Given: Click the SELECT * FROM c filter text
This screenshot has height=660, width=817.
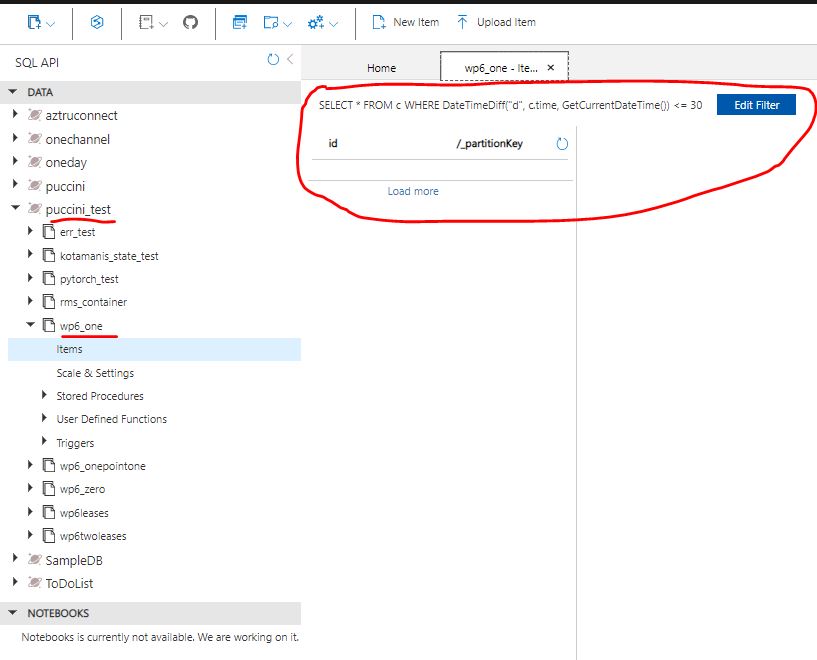Looking at the screenshot, I should (510, 105).
